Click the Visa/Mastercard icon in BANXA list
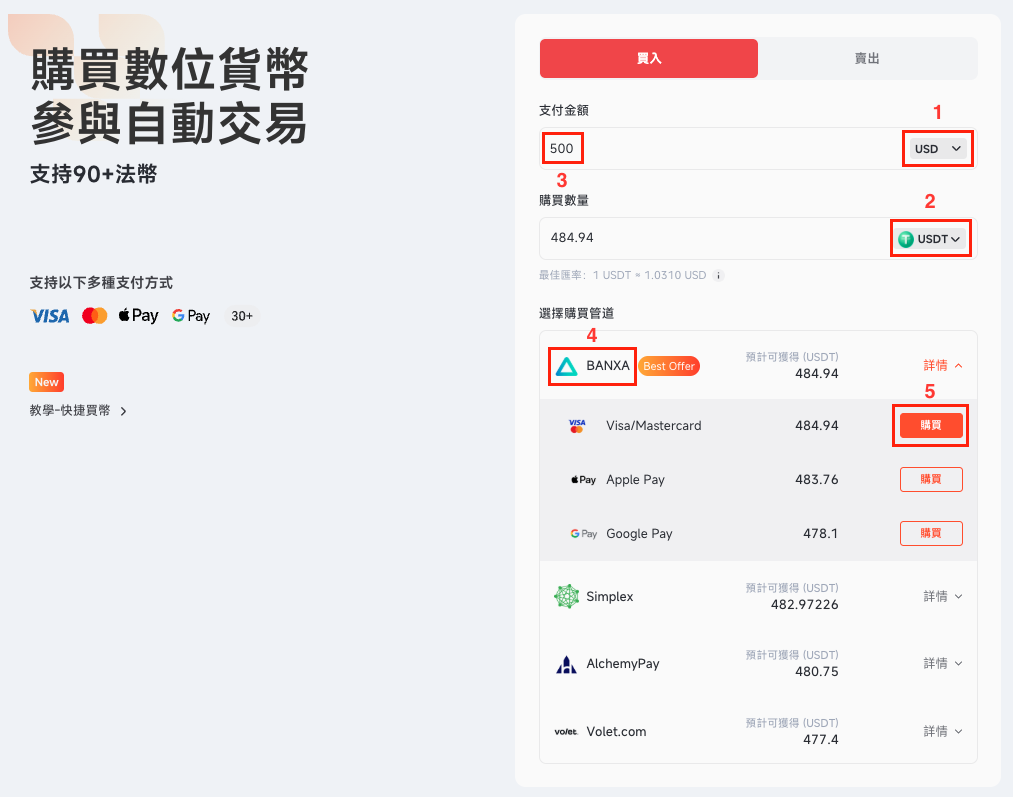The width and height of the screenshot is (1013, 797). coord(577,426)
